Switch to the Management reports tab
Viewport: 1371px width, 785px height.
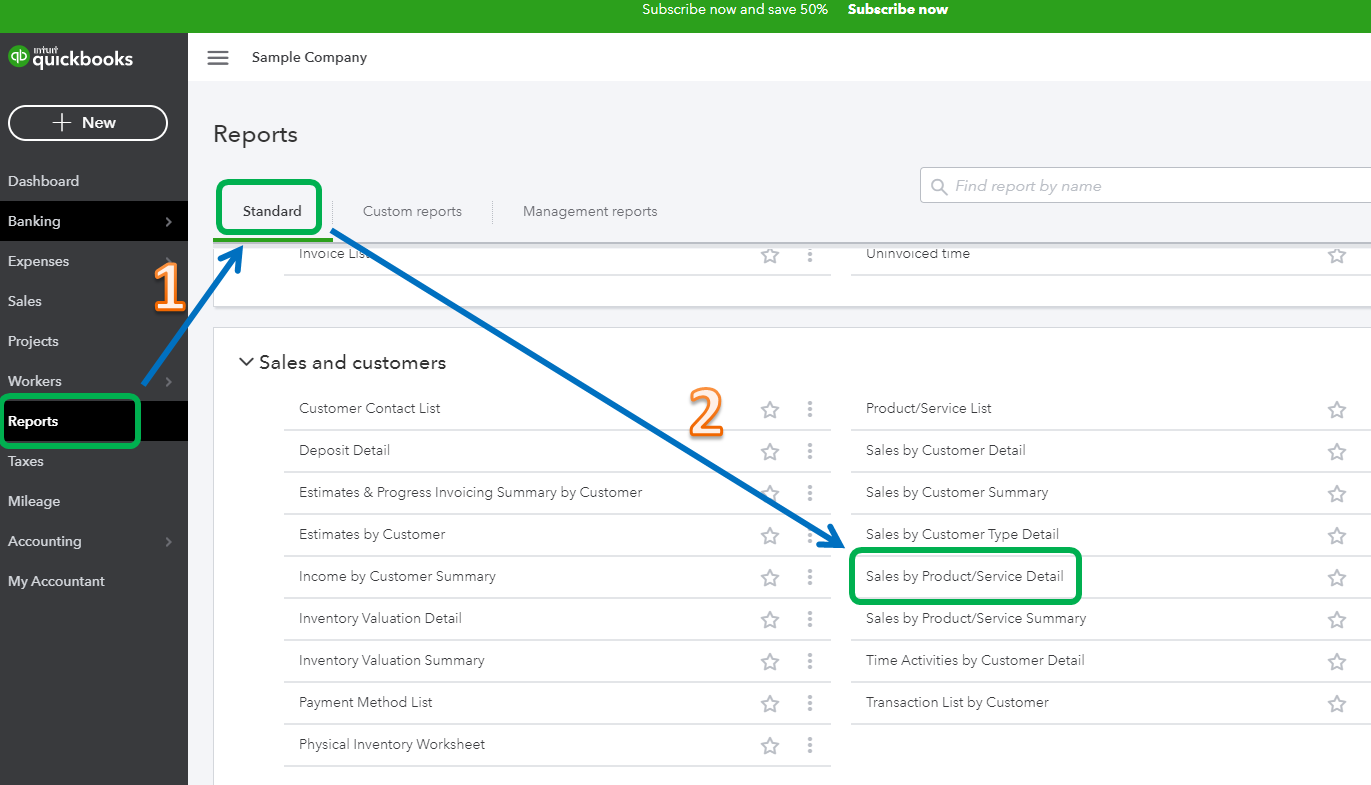tap(590, 212)
